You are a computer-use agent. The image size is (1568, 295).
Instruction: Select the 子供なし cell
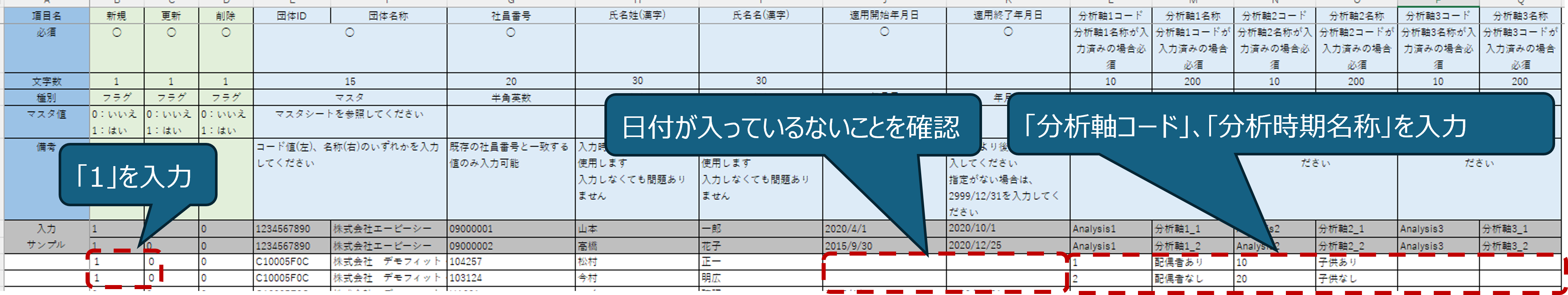coord(1356,278)
